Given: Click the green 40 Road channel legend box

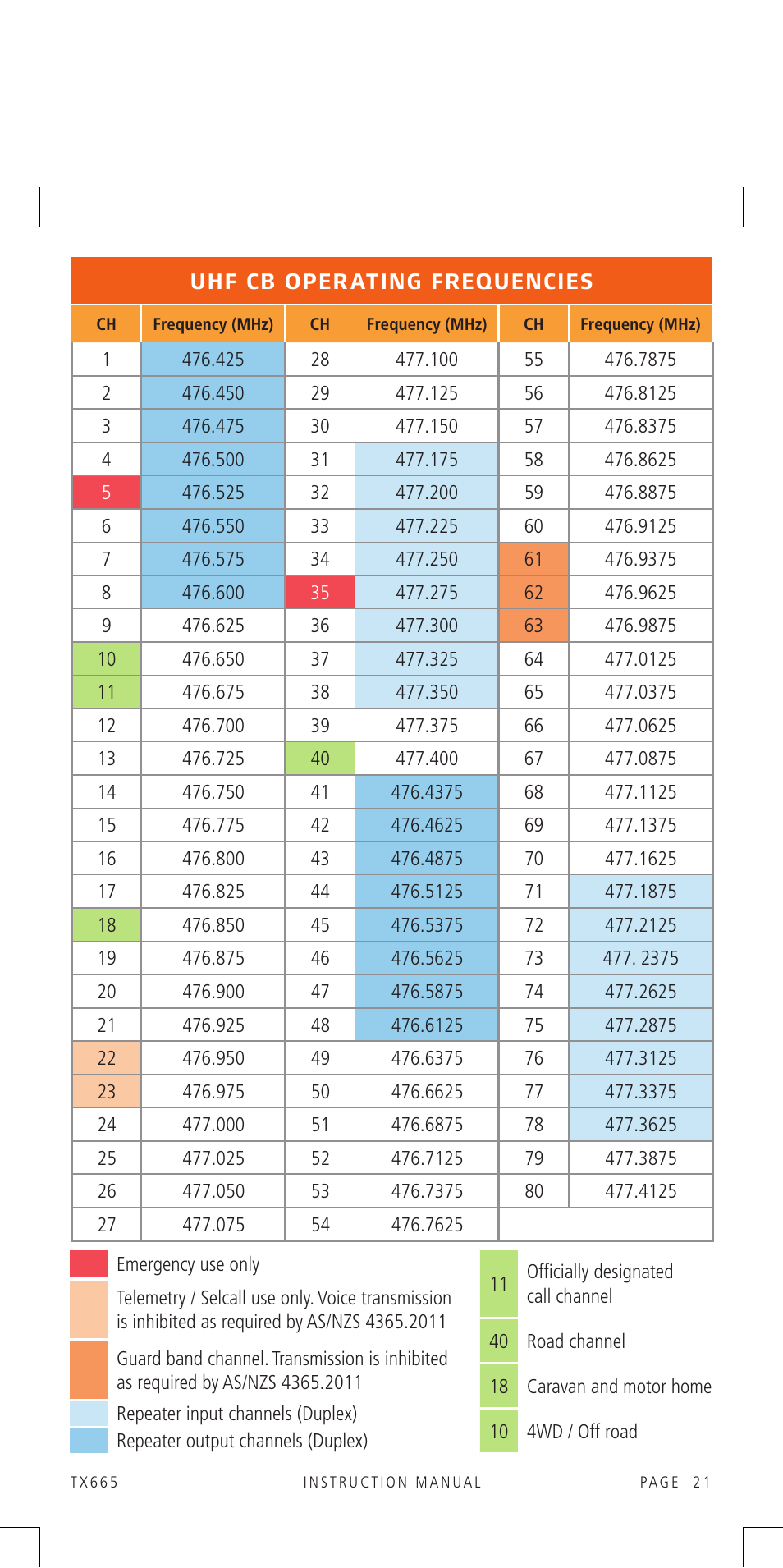Looking at the screenshot, I should click(499, 1341).
